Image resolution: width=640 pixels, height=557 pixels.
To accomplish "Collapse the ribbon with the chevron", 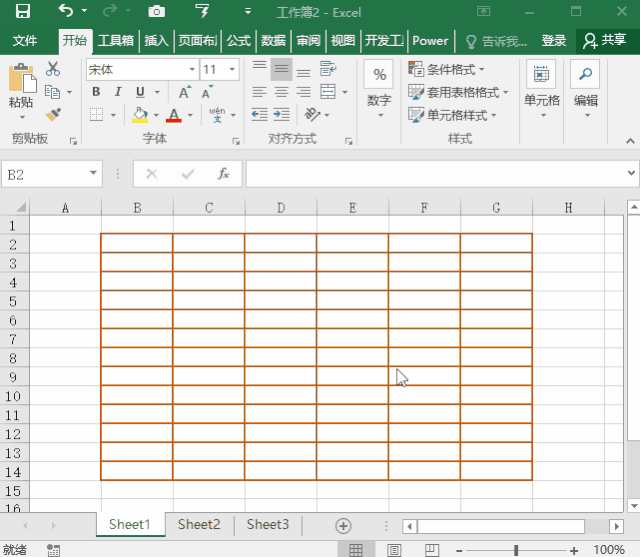I will [630, 141].
